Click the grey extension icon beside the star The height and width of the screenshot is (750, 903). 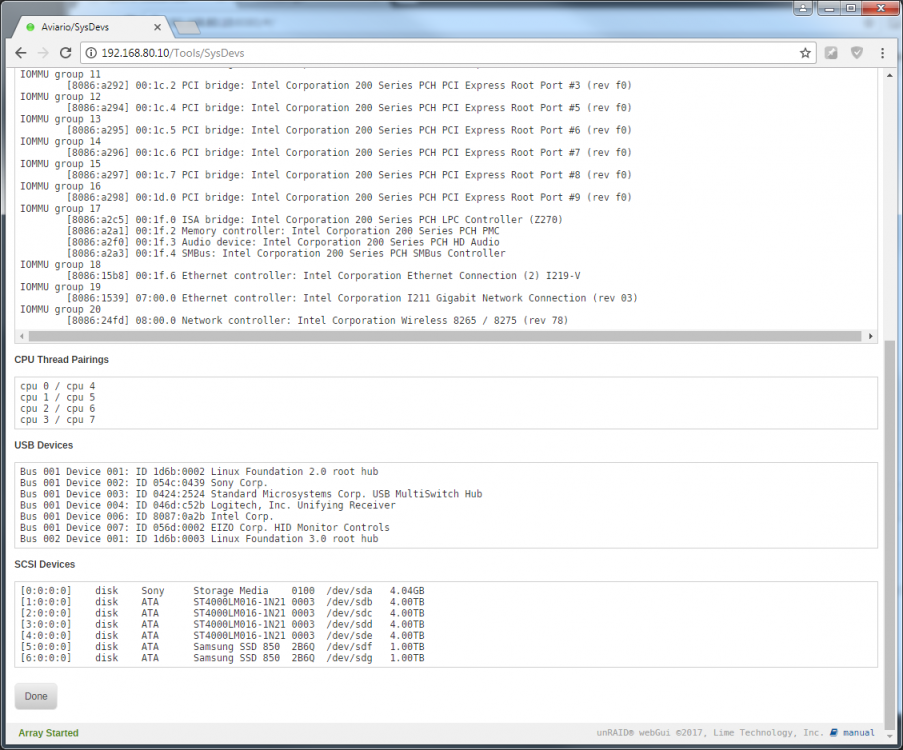coord(831,53)
